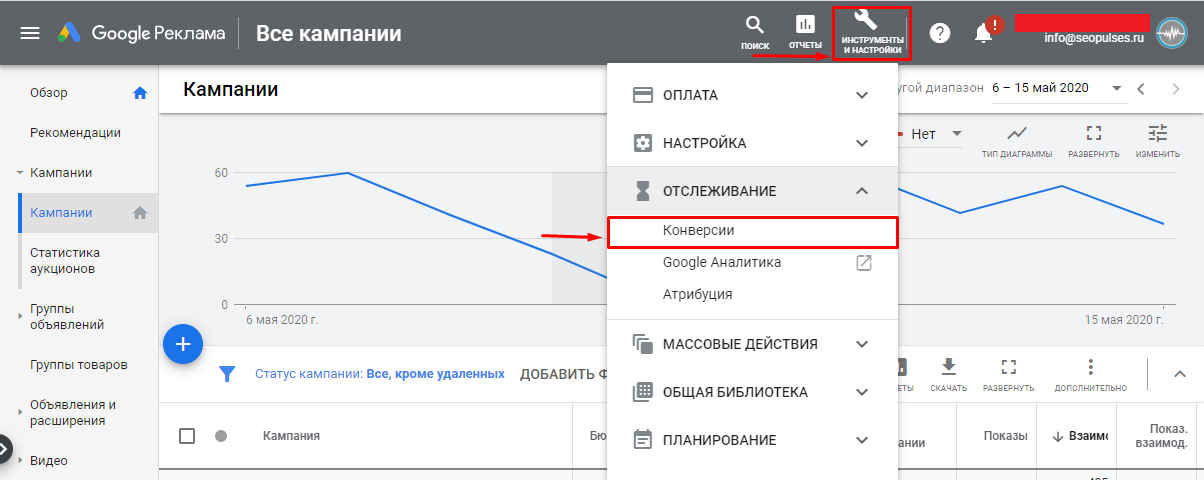Sort by the Взаимод. column header
The height and width of the screenshot is (480, 1204).
[1079, 436]
